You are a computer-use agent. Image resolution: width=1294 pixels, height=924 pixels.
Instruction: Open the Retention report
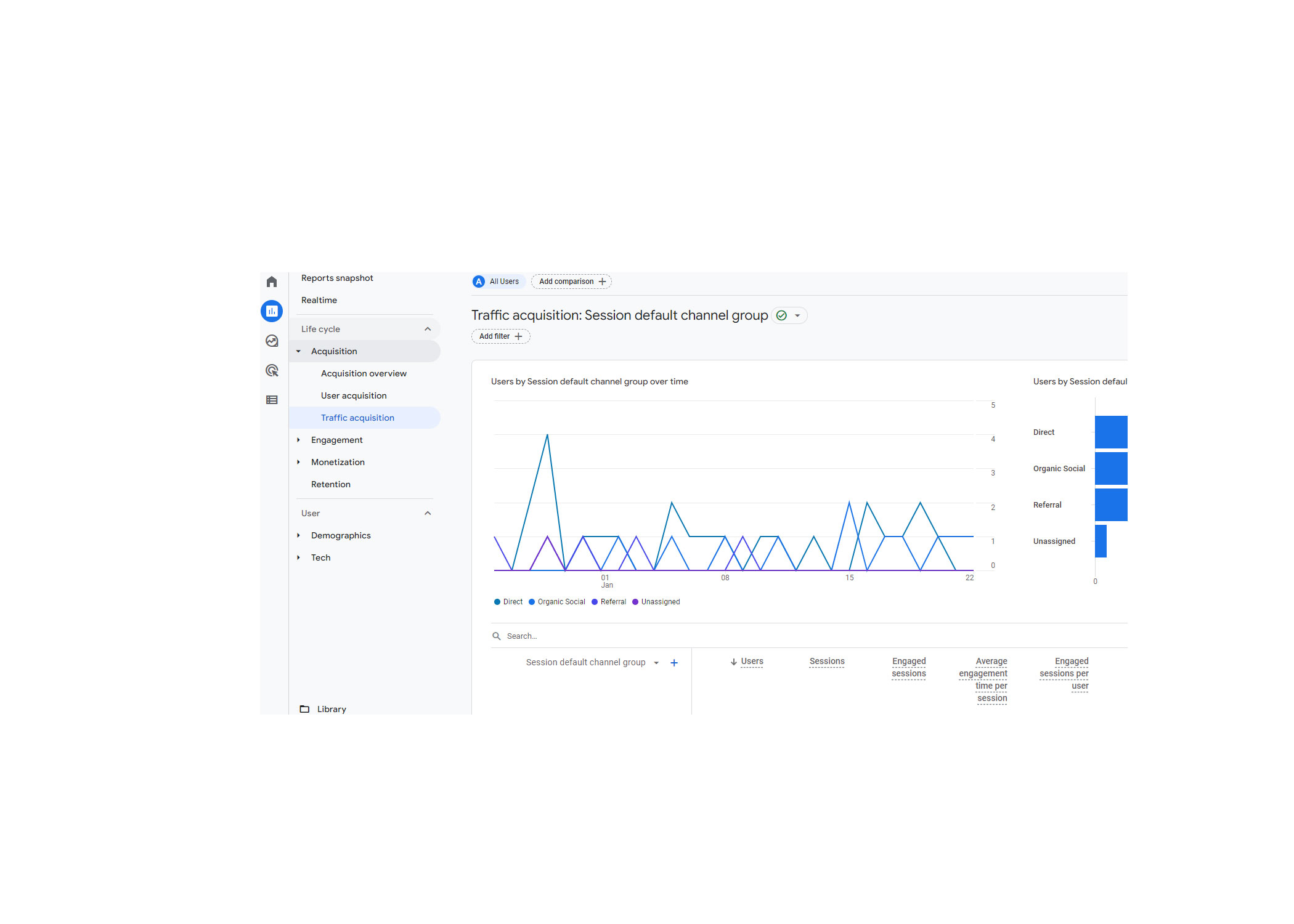pos(331,484)
